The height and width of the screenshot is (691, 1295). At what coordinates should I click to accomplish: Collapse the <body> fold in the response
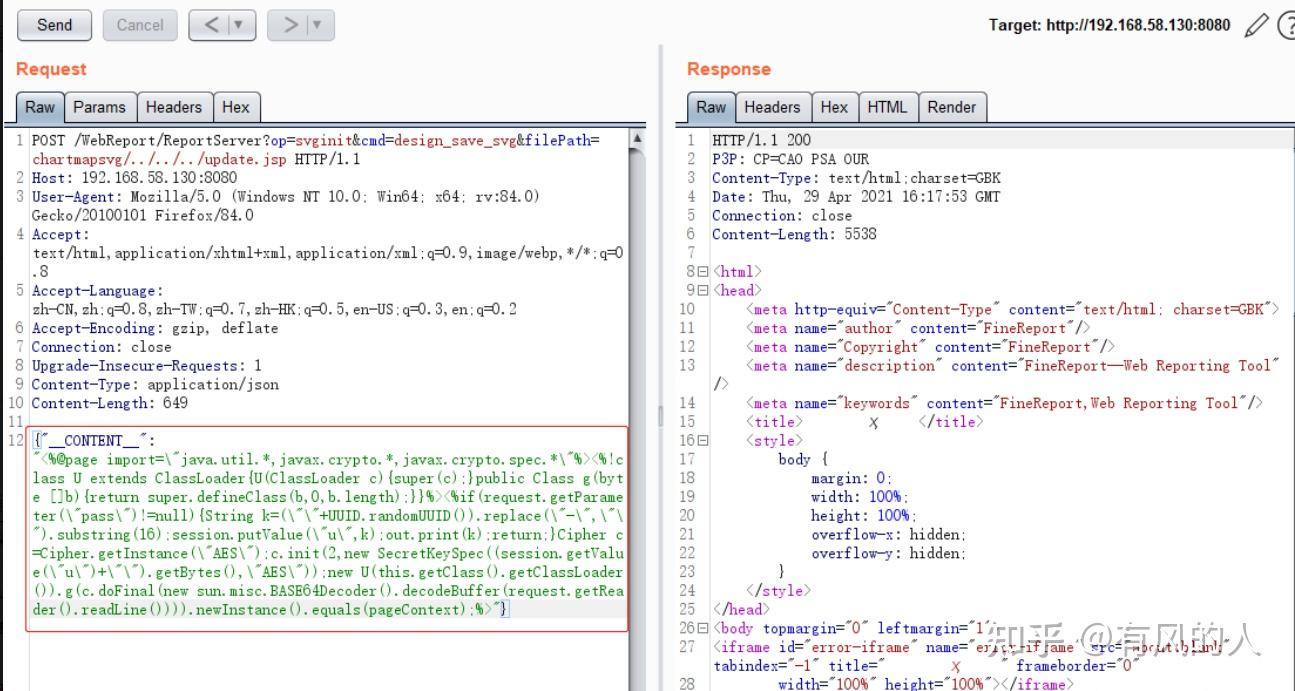[x=703, y=628]
